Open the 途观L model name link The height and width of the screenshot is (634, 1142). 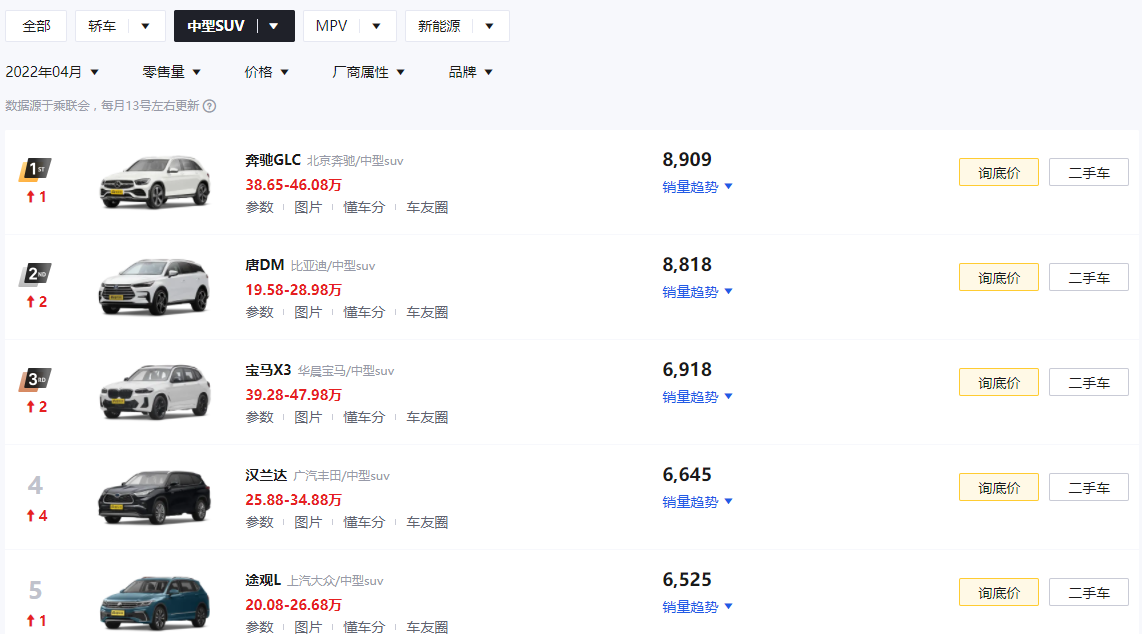tap(263, 580)
